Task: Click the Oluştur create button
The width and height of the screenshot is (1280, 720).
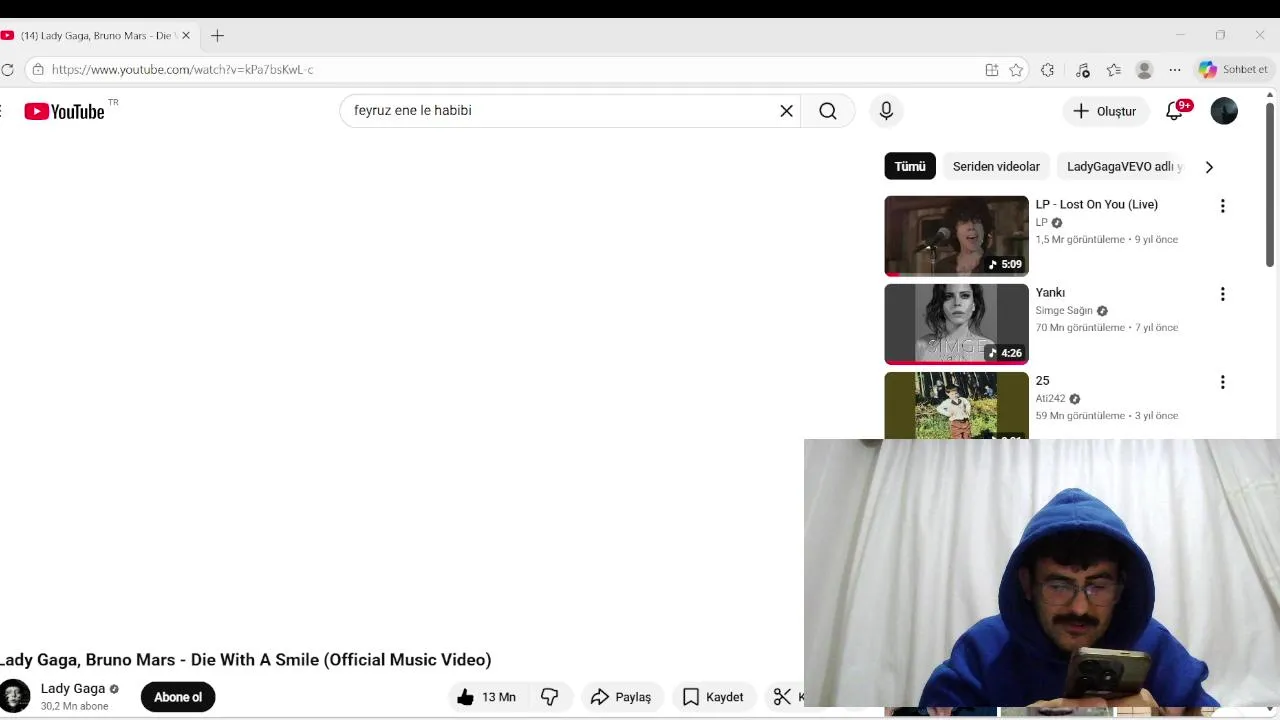Action: point(1105,111)
